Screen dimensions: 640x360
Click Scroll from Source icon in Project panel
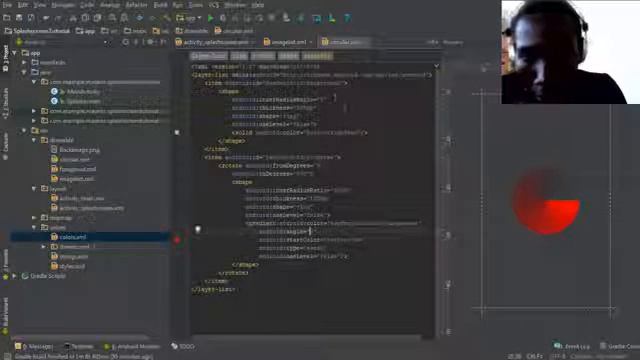pyautogui.click(x=125, y=42)
